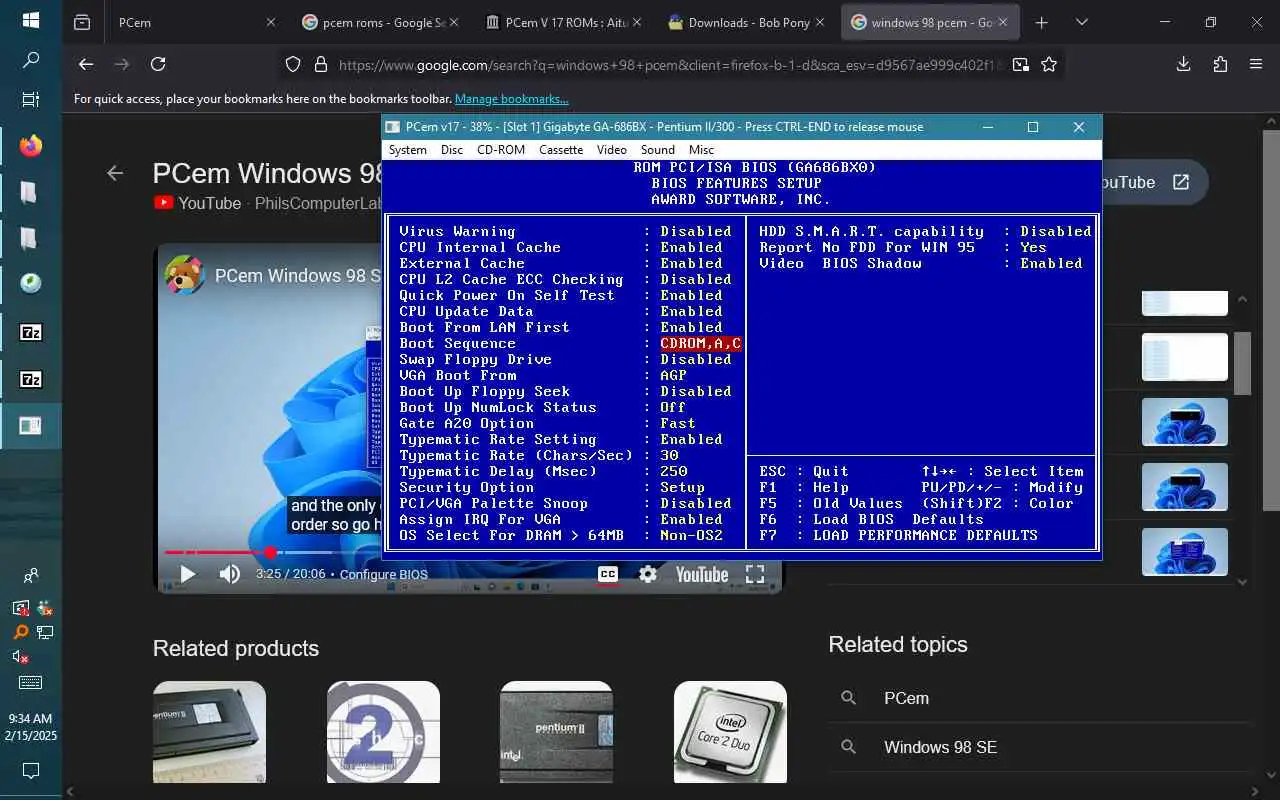The width and height of the screenshot is (1280, 800).
Task: Click the network tray icon
Action: (x=44, y=632)
